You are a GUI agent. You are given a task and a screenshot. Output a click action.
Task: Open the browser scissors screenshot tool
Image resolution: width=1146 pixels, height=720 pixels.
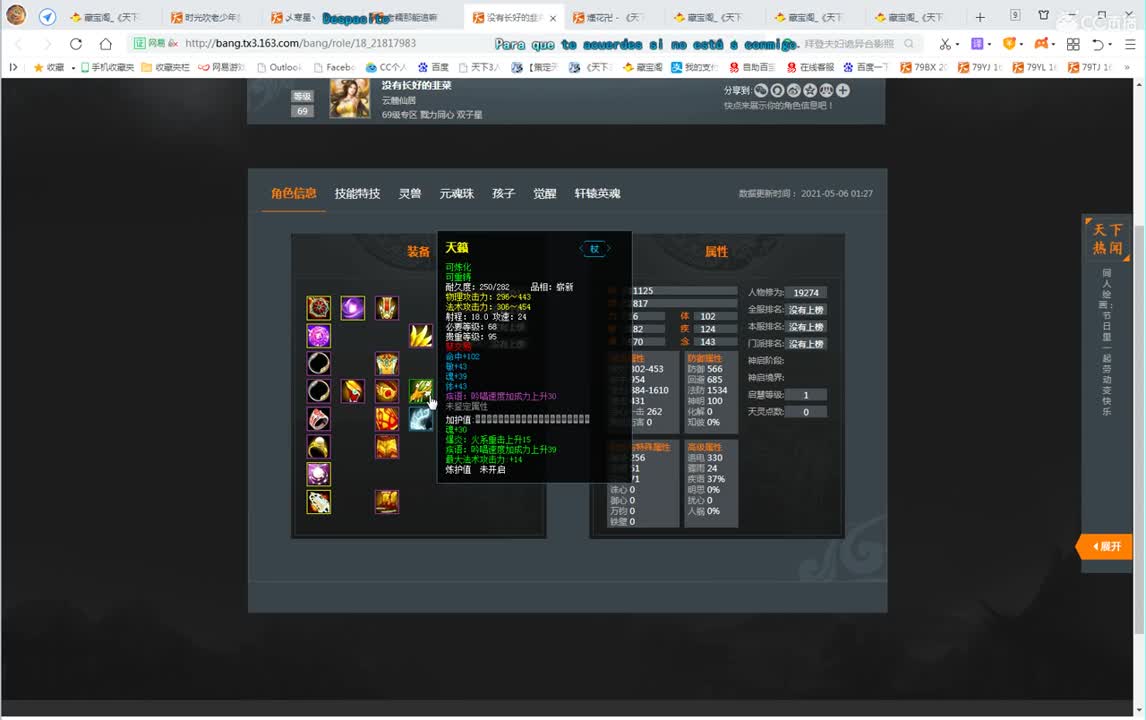click(x=945, y=44)
